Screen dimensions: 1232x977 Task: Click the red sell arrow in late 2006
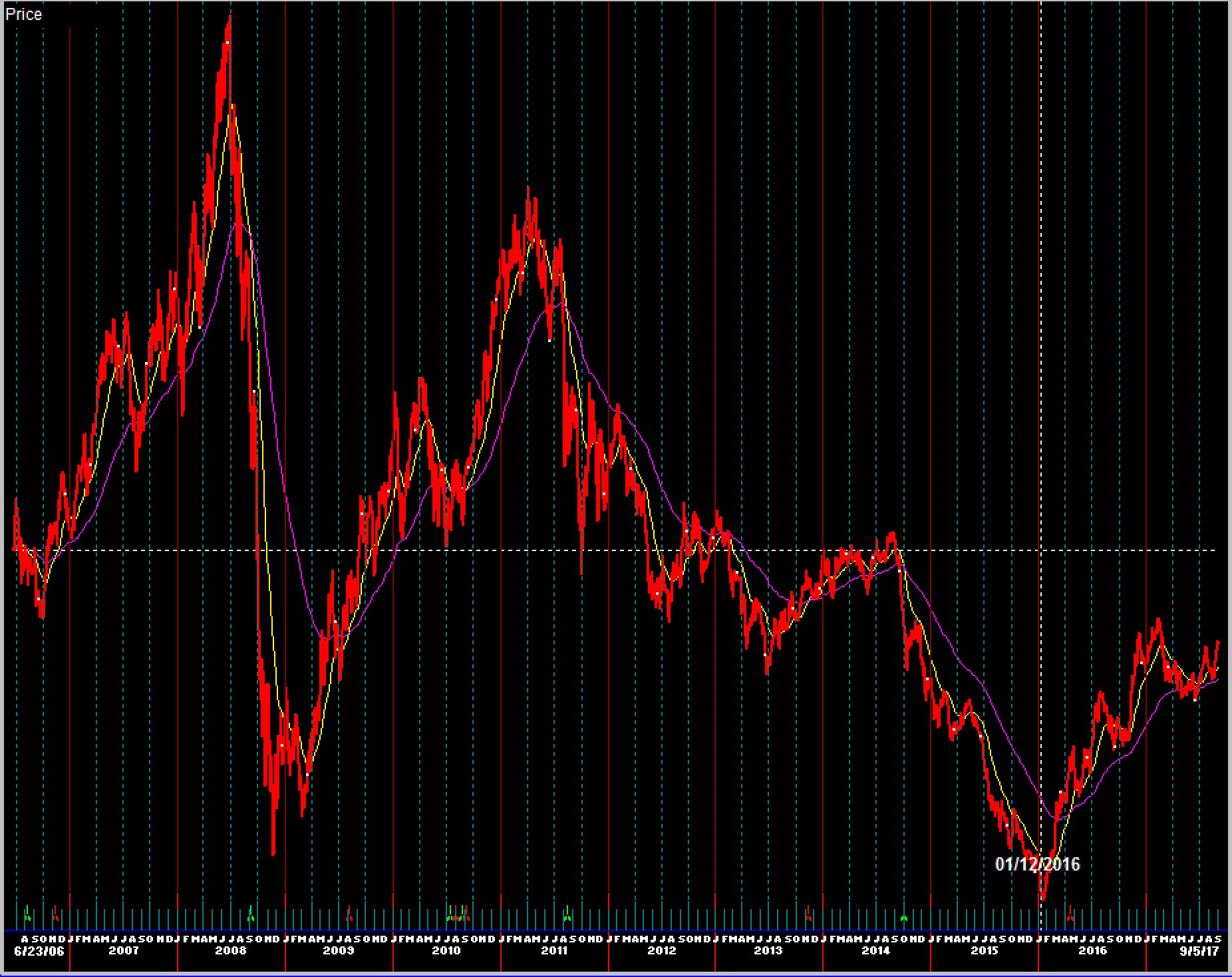point(55,914)
